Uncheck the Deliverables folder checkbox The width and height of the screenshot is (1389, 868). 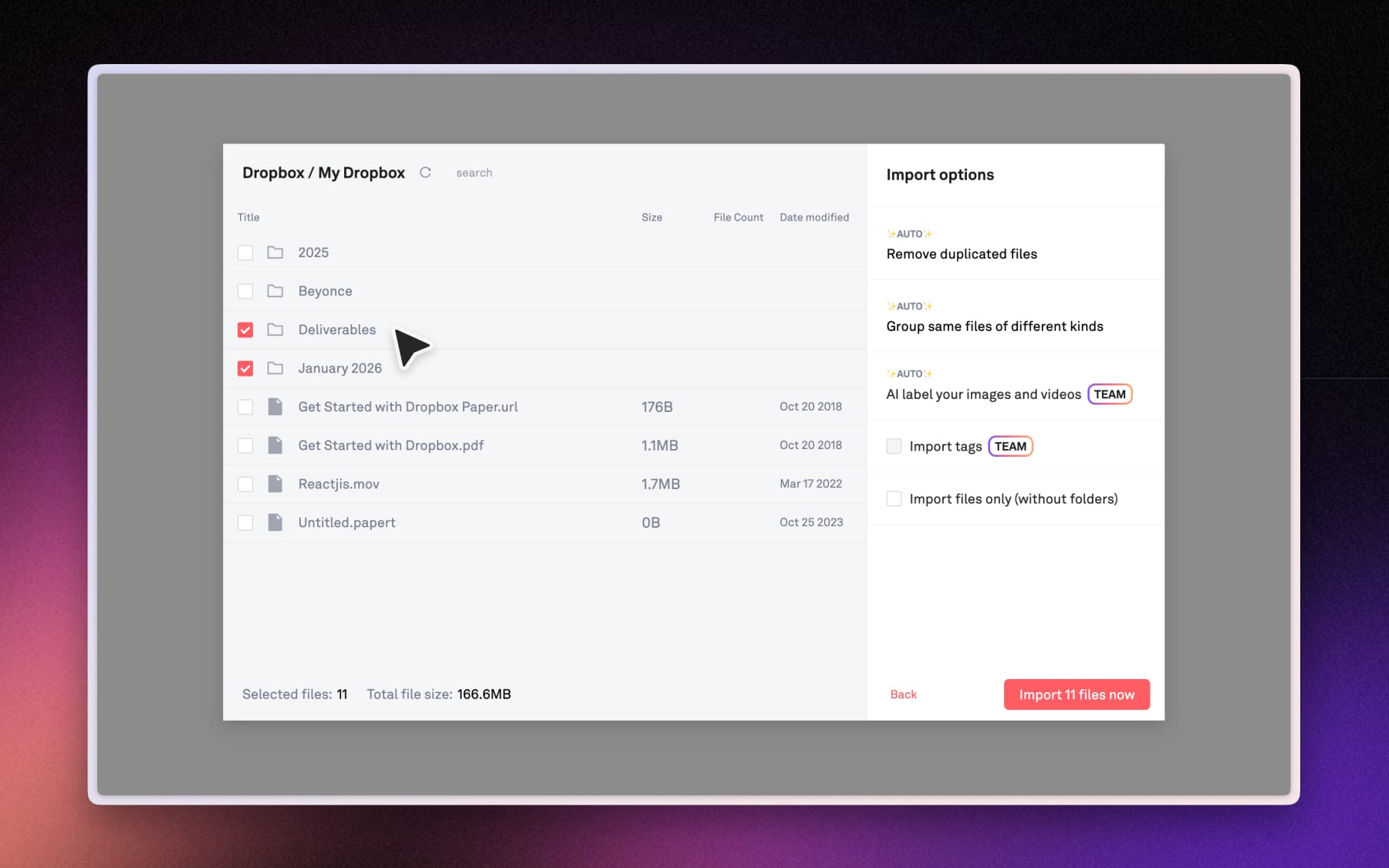245,330
